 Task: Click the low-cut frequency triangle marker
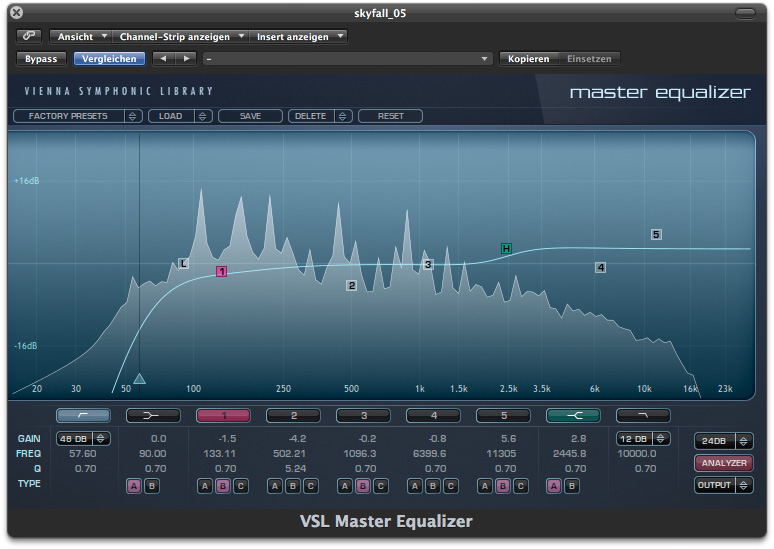(140, 378)
